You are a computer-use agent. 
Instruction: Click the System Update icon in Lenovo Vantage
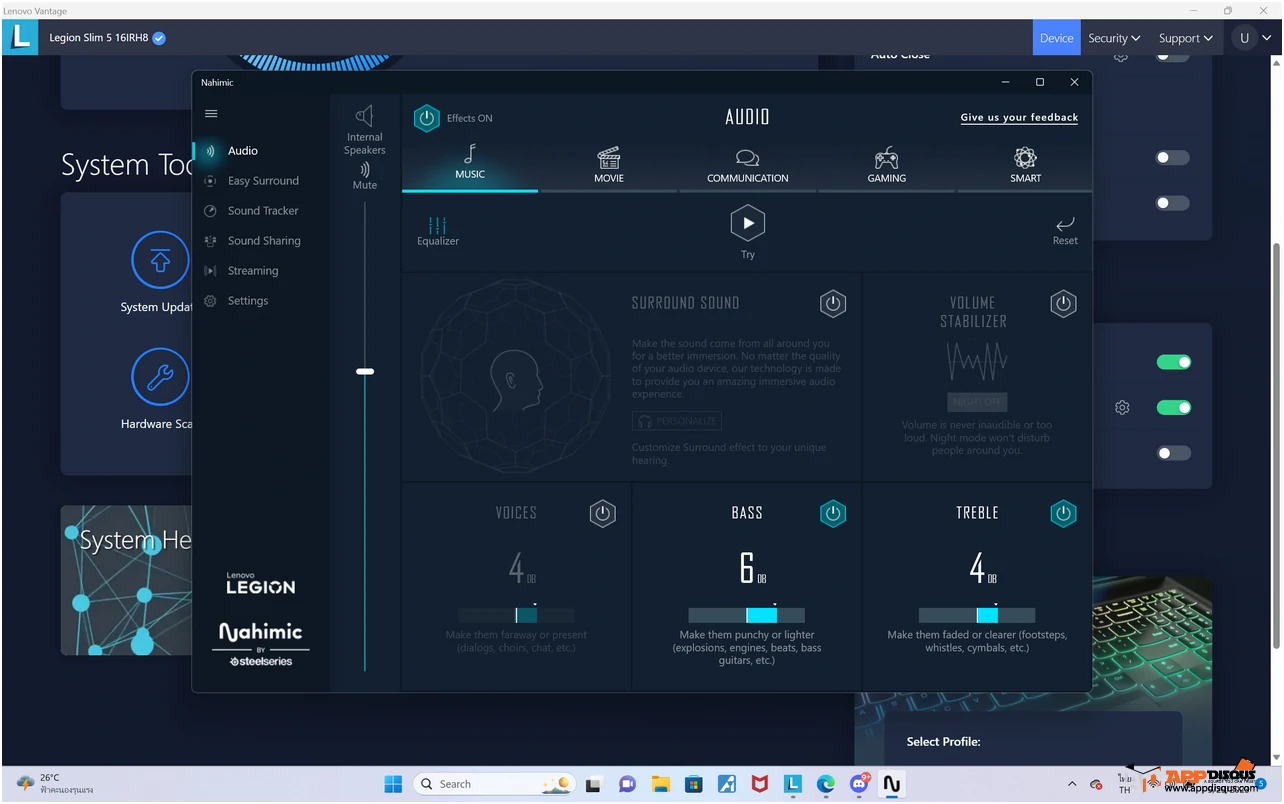[x=160, y=259]
